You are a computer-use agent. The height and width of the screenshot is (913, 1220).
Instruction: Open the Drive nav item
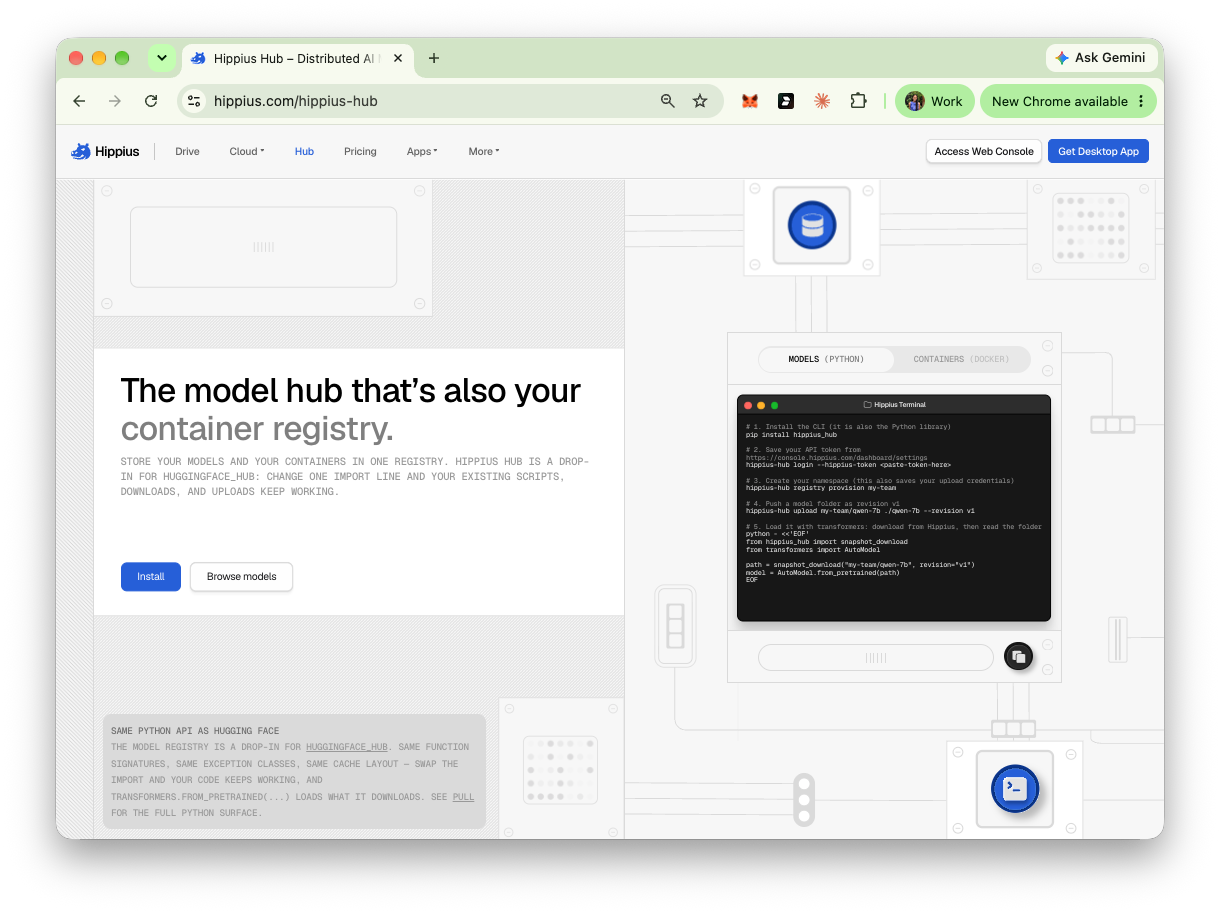click(x=187, y=151)
